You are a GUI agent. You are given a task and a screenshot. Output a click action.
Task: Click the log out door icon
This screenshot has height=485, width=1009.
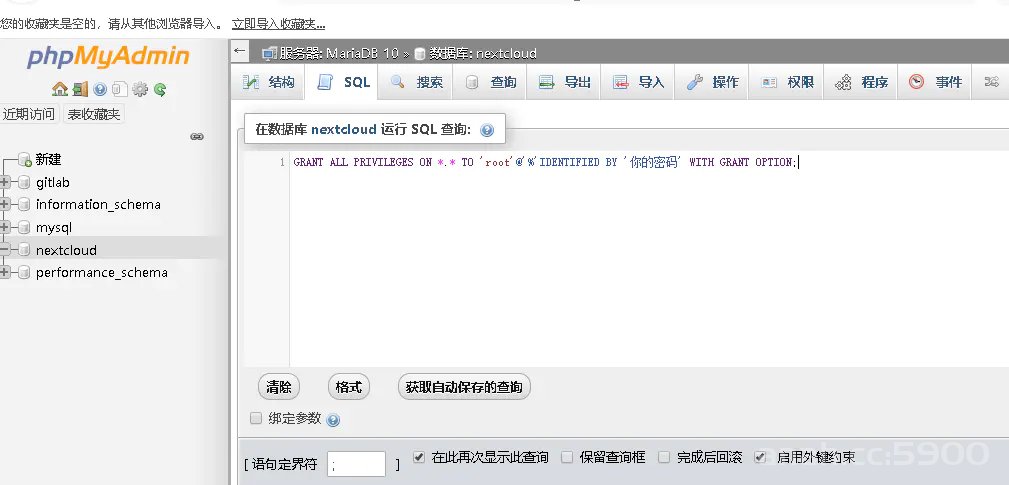click(x=80, y=89)
